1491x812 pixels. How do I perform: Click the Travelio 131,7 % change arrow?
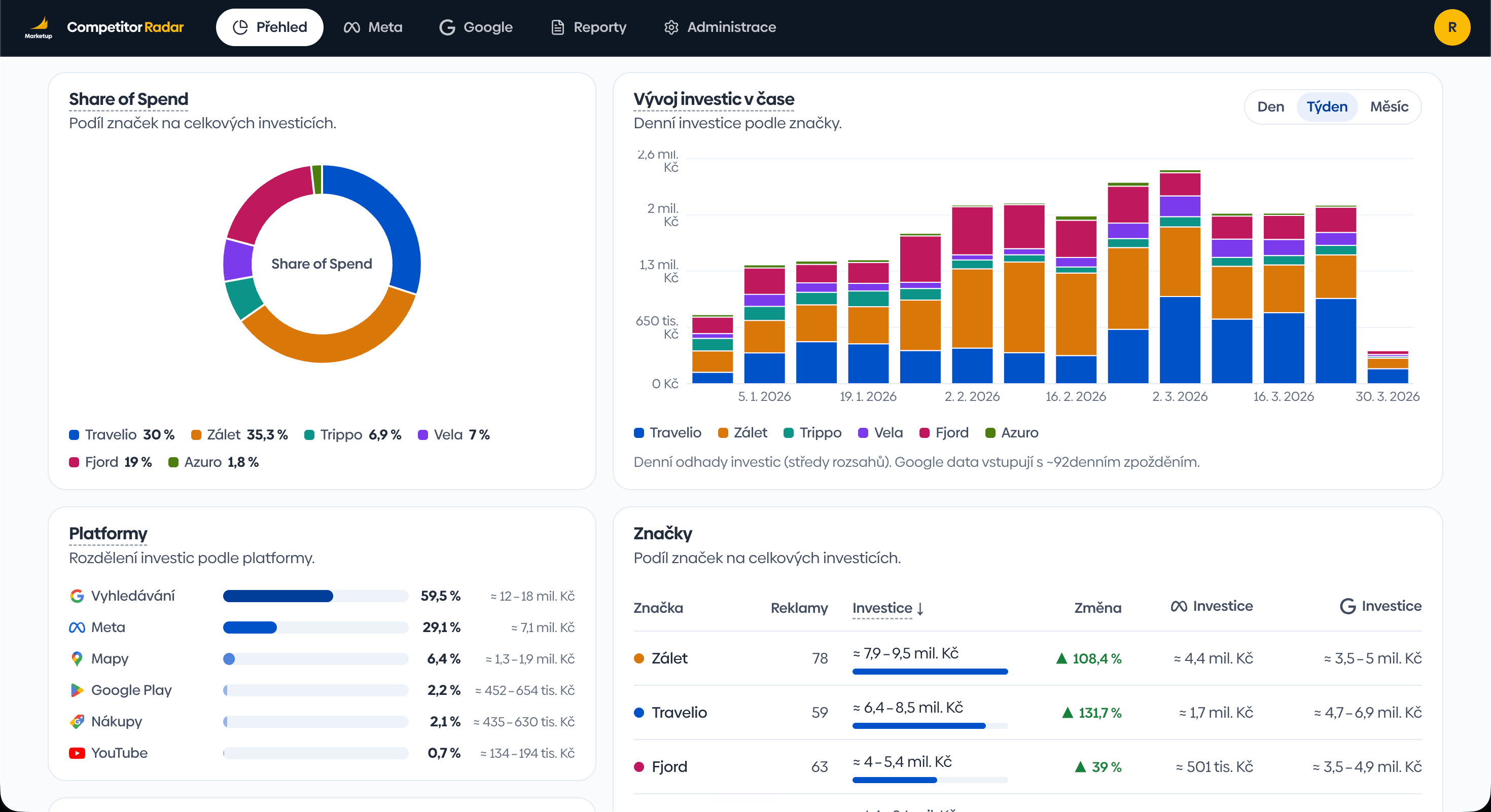coord(1068,713)
